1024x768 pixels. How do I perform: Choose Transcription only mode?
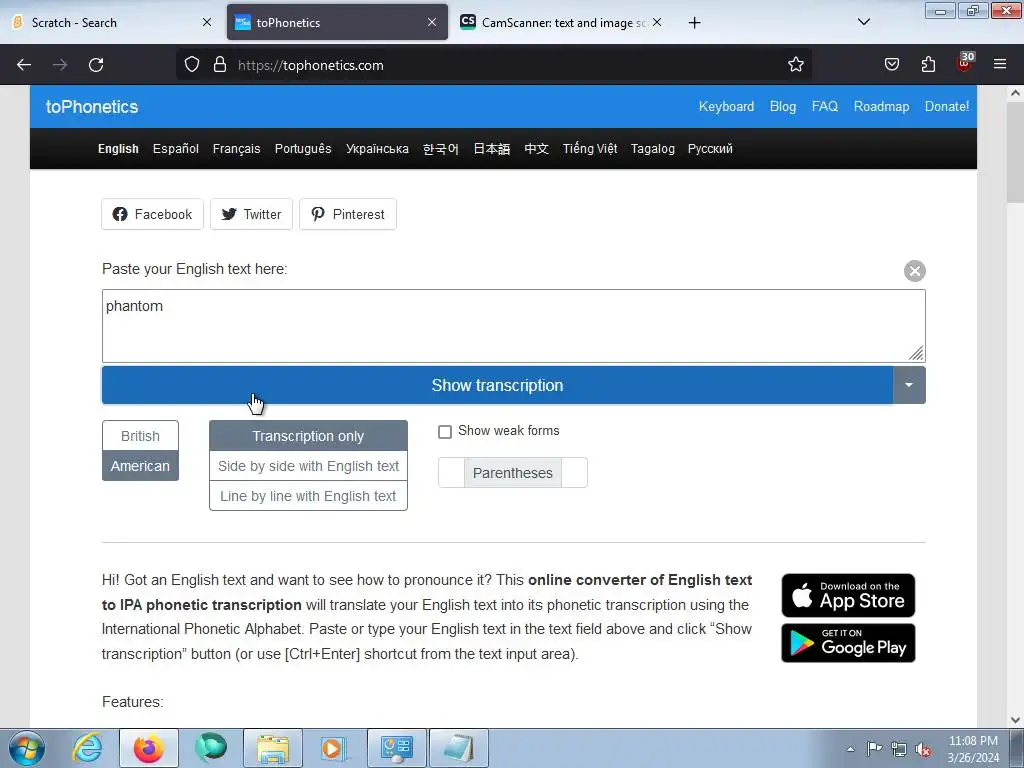click(x=308, y=436)
